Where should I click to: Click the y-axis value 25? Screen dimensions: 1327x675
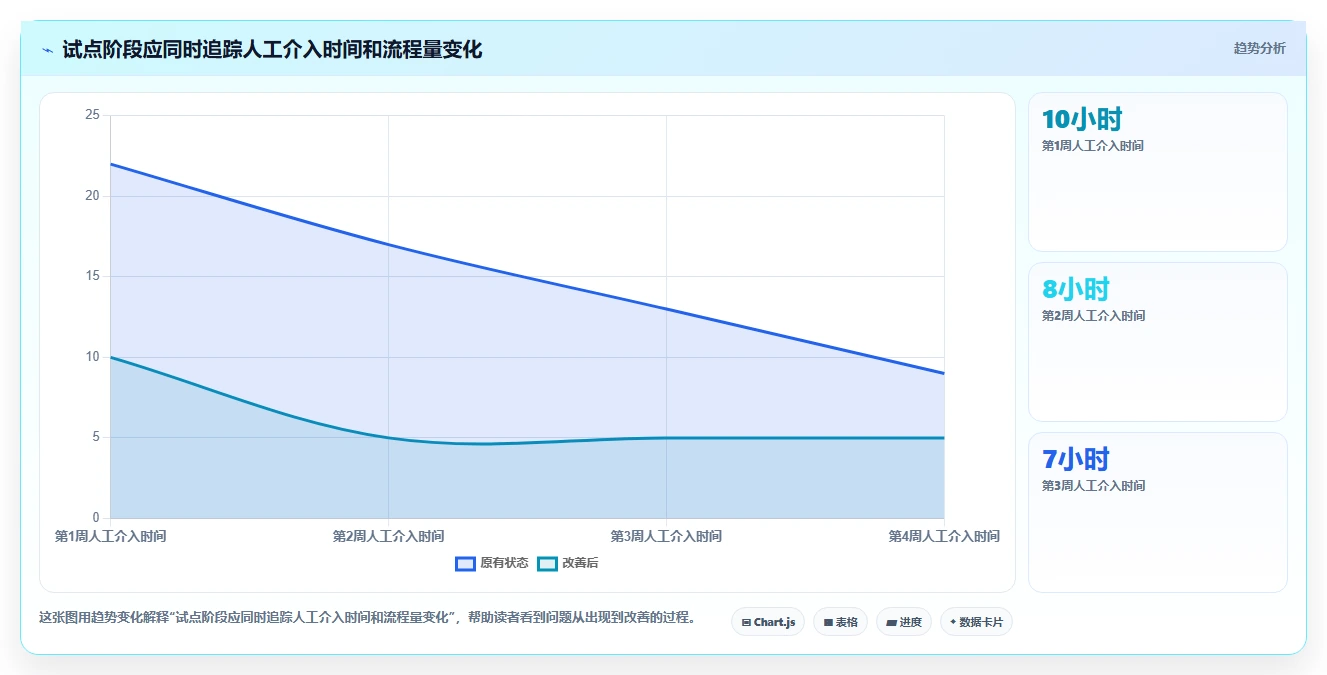tap(92, 115)
